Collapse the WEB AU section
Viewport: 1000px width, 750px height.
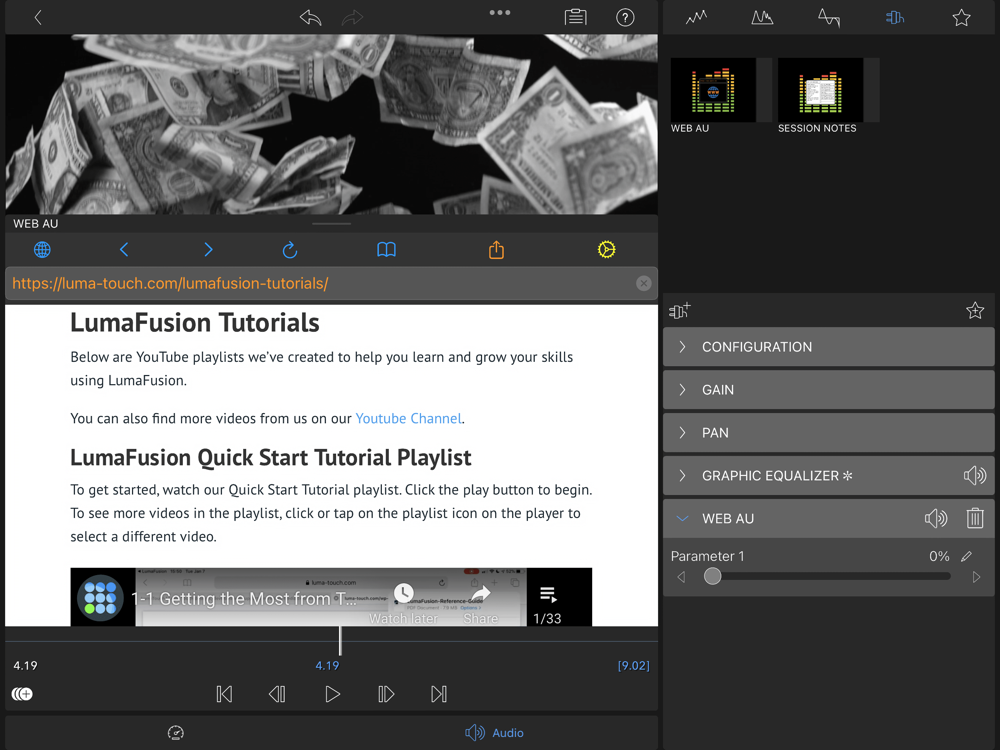pyautogui.click(x=682, y=518)
